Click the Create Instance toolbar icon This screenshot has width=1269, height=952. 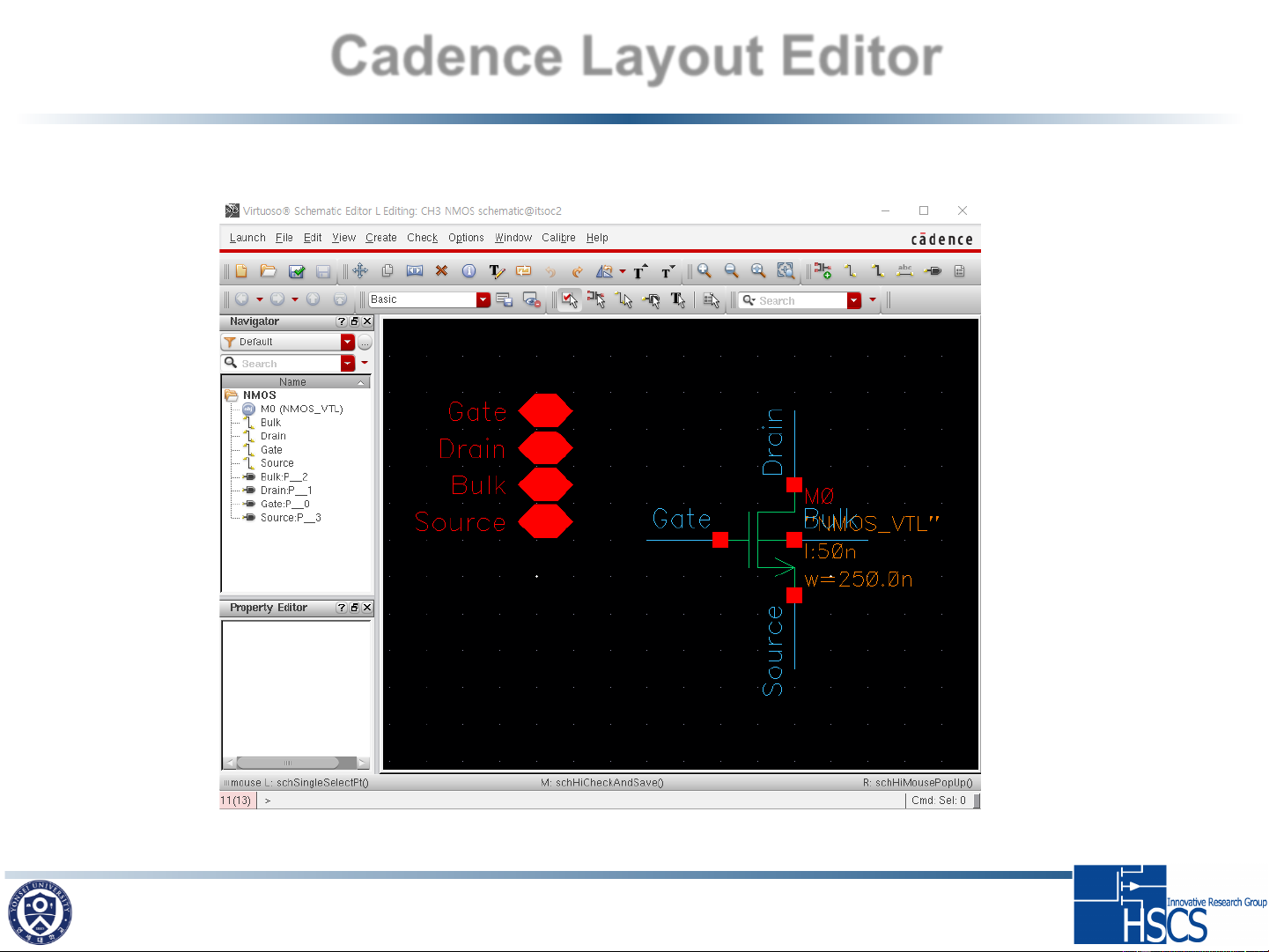point(823,271)
